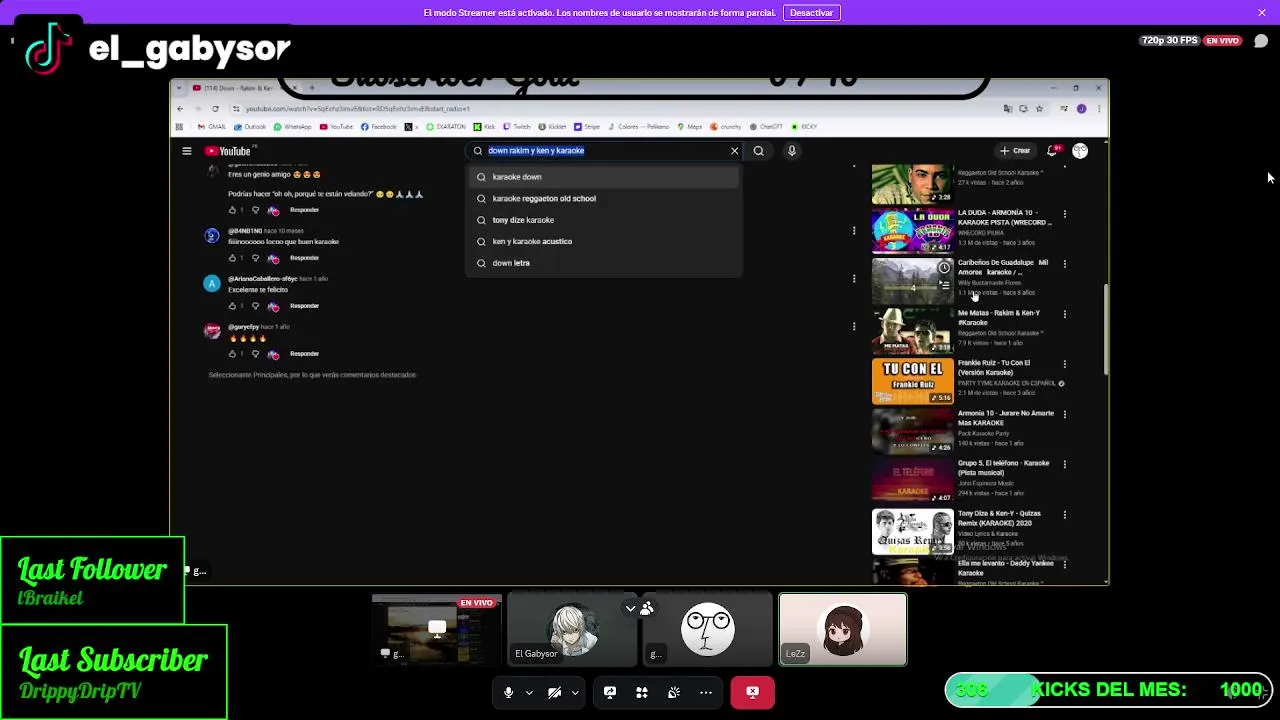This screenshot has height=720, width=1280.
Task: Expand microphone input options arrow
Action: coord(529,692)
